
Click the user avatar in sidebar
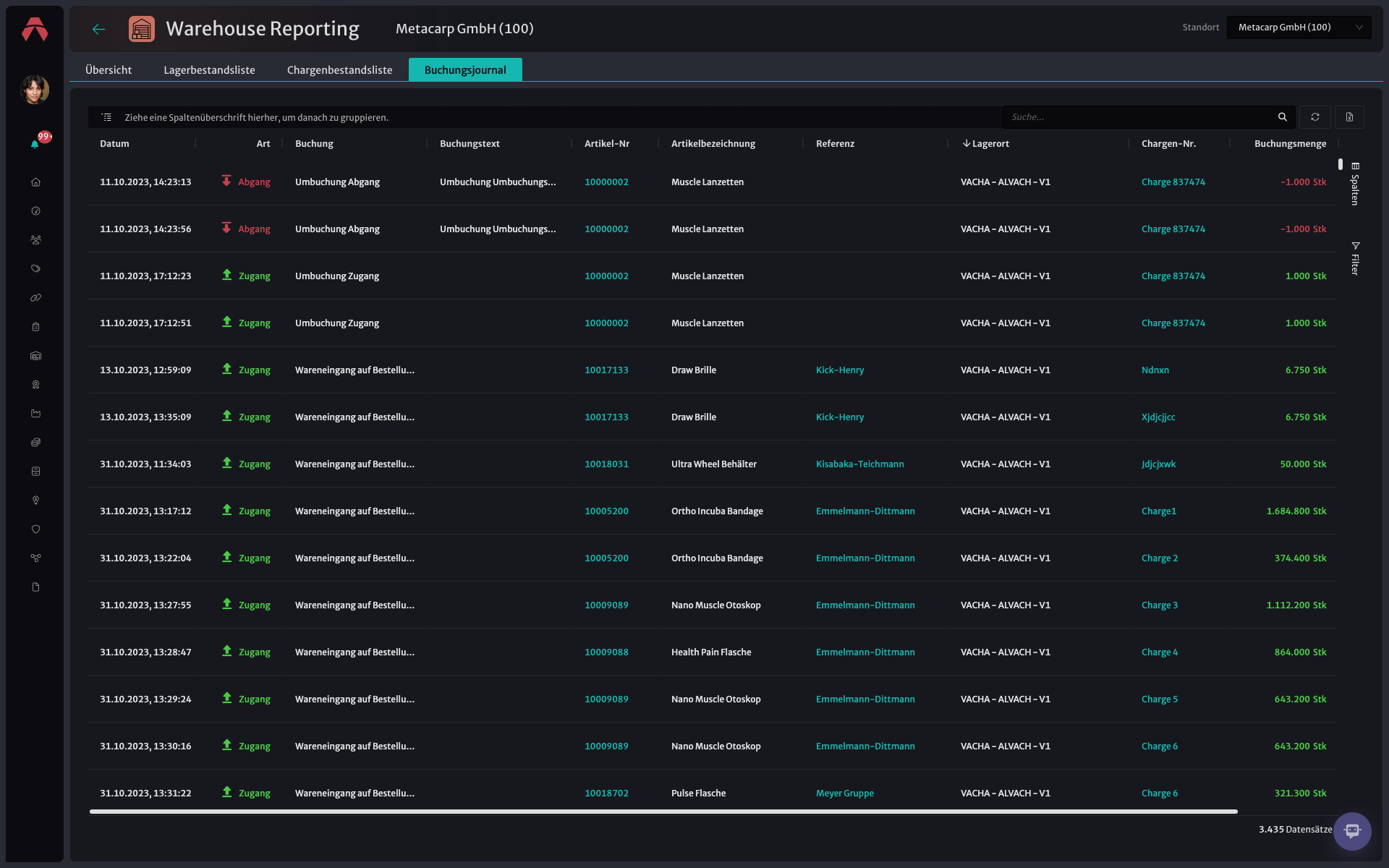click(x=35, y=90)
